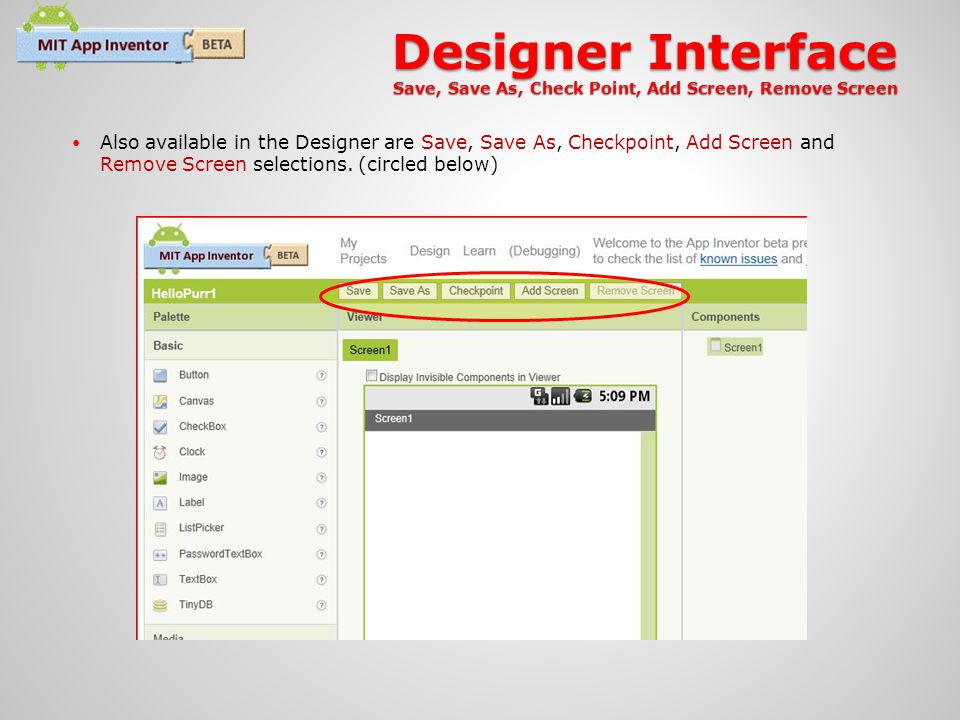The image size is (960, 720).
Task: Open the (Debugging) menu item
Action: coord(544,251)
